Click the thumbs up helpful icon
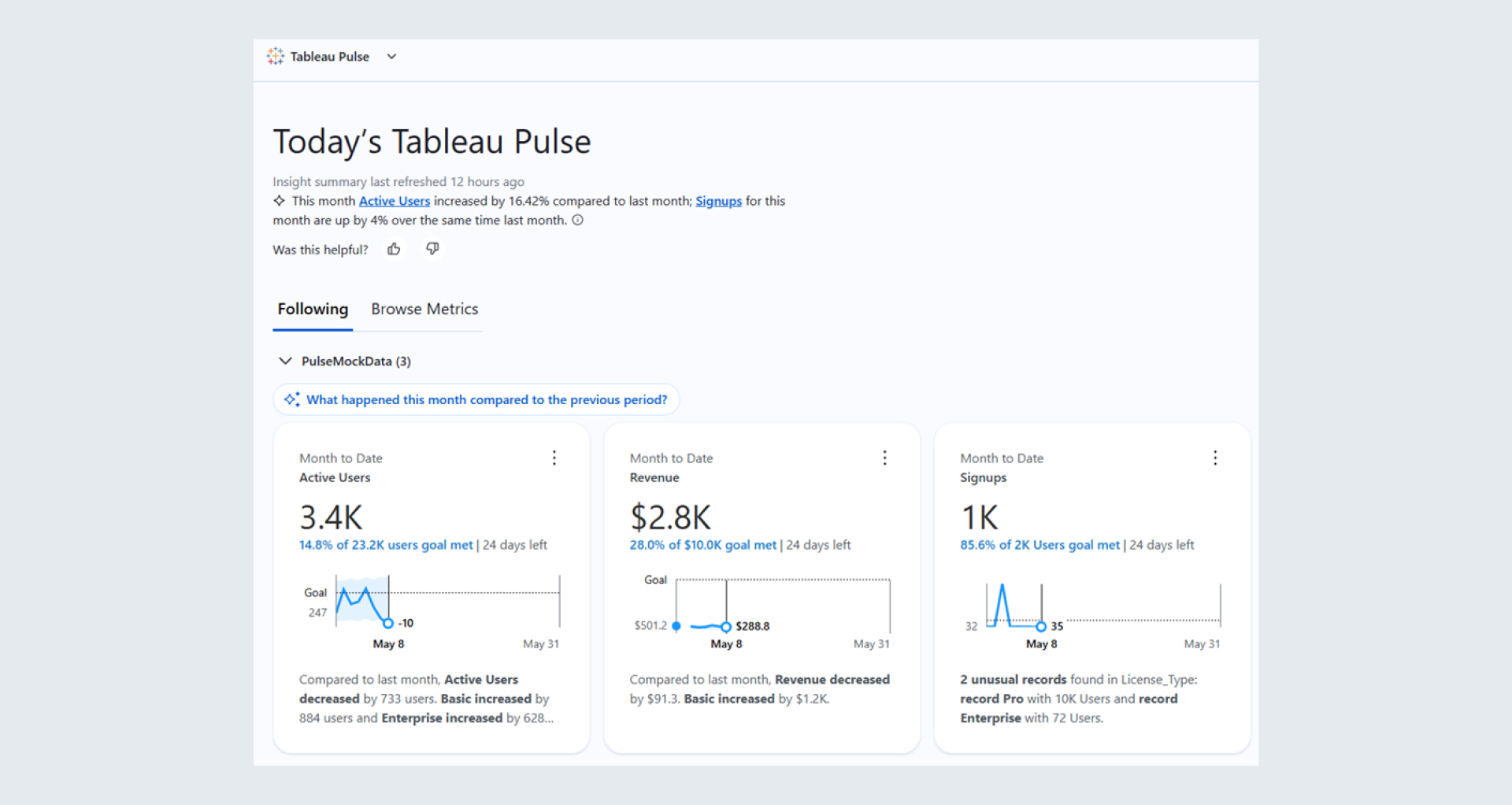Image resolution: width=1512 pixels, height=805 pixels. tap(394, 249)
